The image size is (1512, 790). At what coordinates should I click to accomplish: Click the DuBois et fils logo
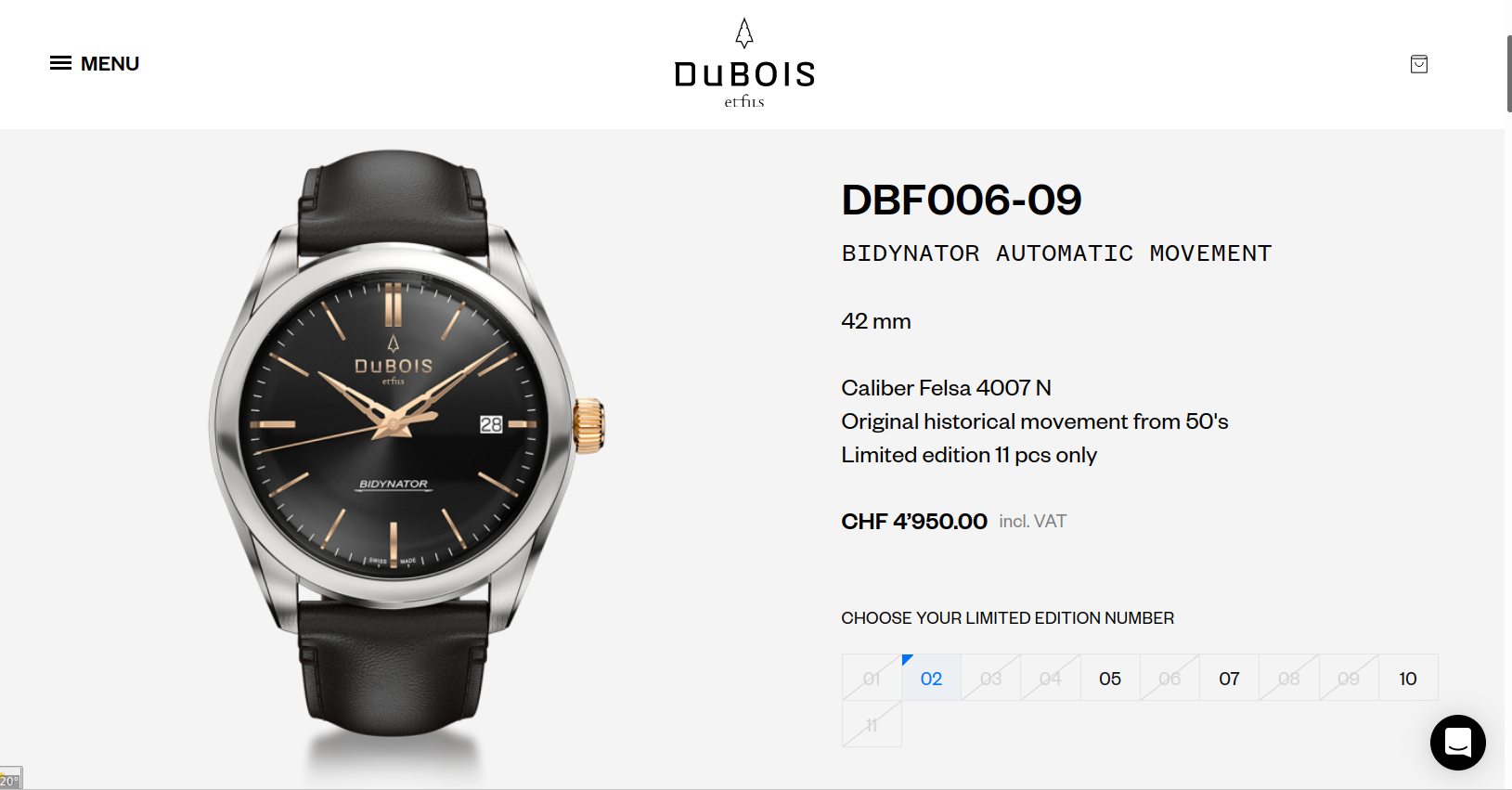(744, 63)
